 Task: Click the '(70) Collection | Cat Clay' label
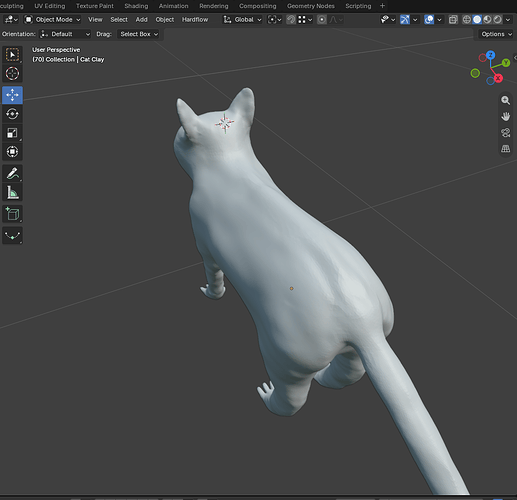[x=68, y=59]
